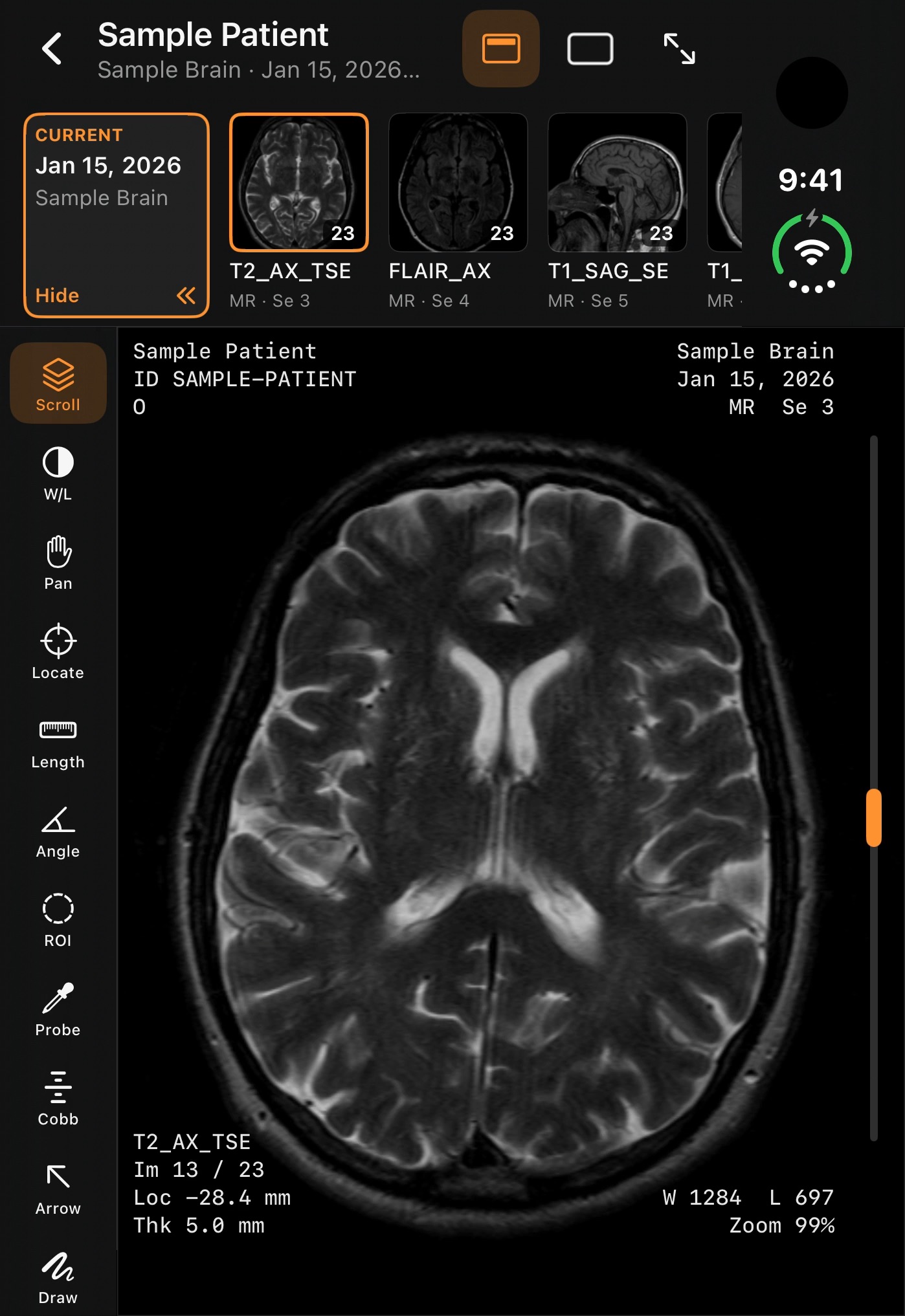The width and height of the screenshot is (905, 1316).
Task: Select the Cobb angle tool
Action: click(58, 1099)
